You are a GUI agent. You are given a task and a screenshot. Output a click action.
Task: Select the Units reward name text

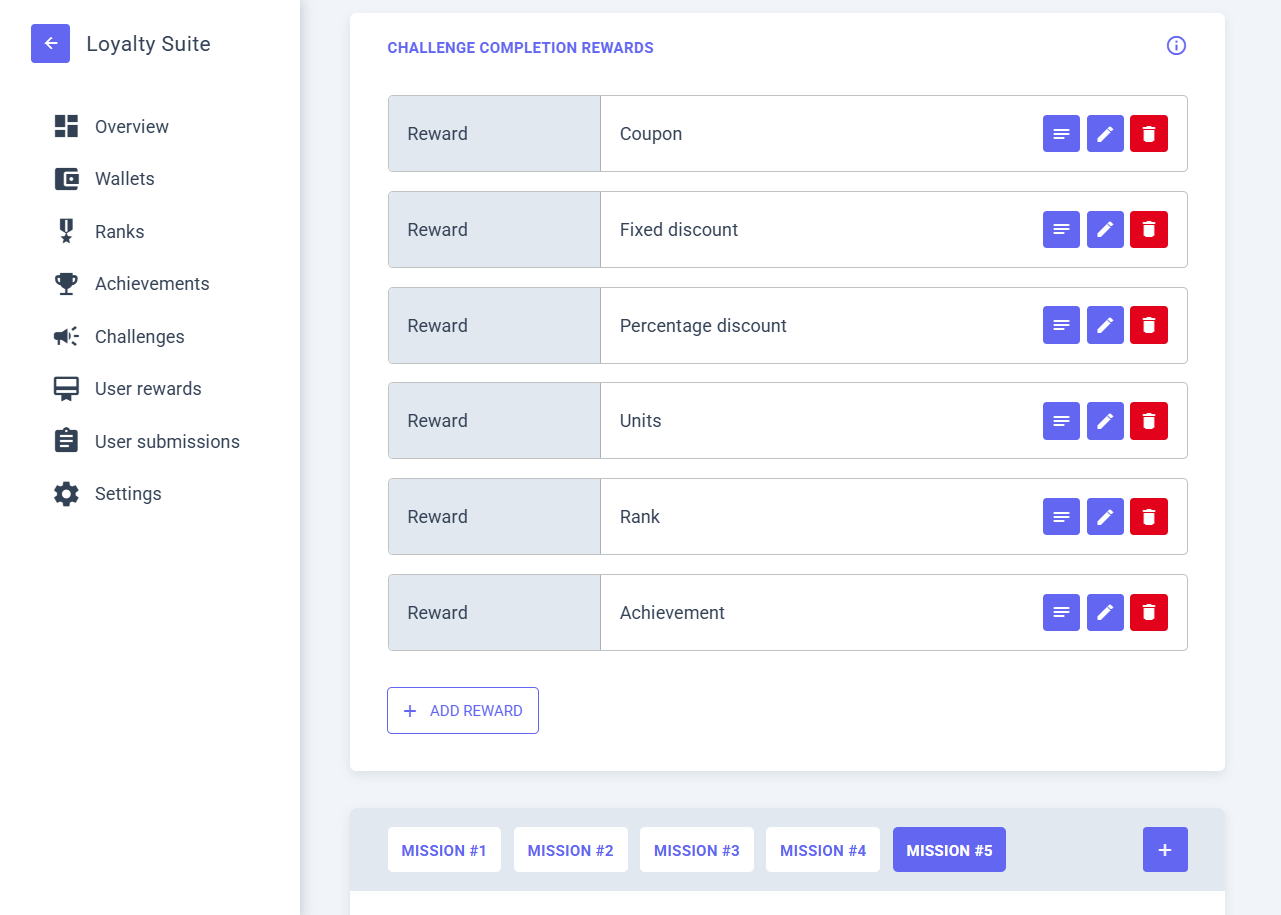(641, 421)
